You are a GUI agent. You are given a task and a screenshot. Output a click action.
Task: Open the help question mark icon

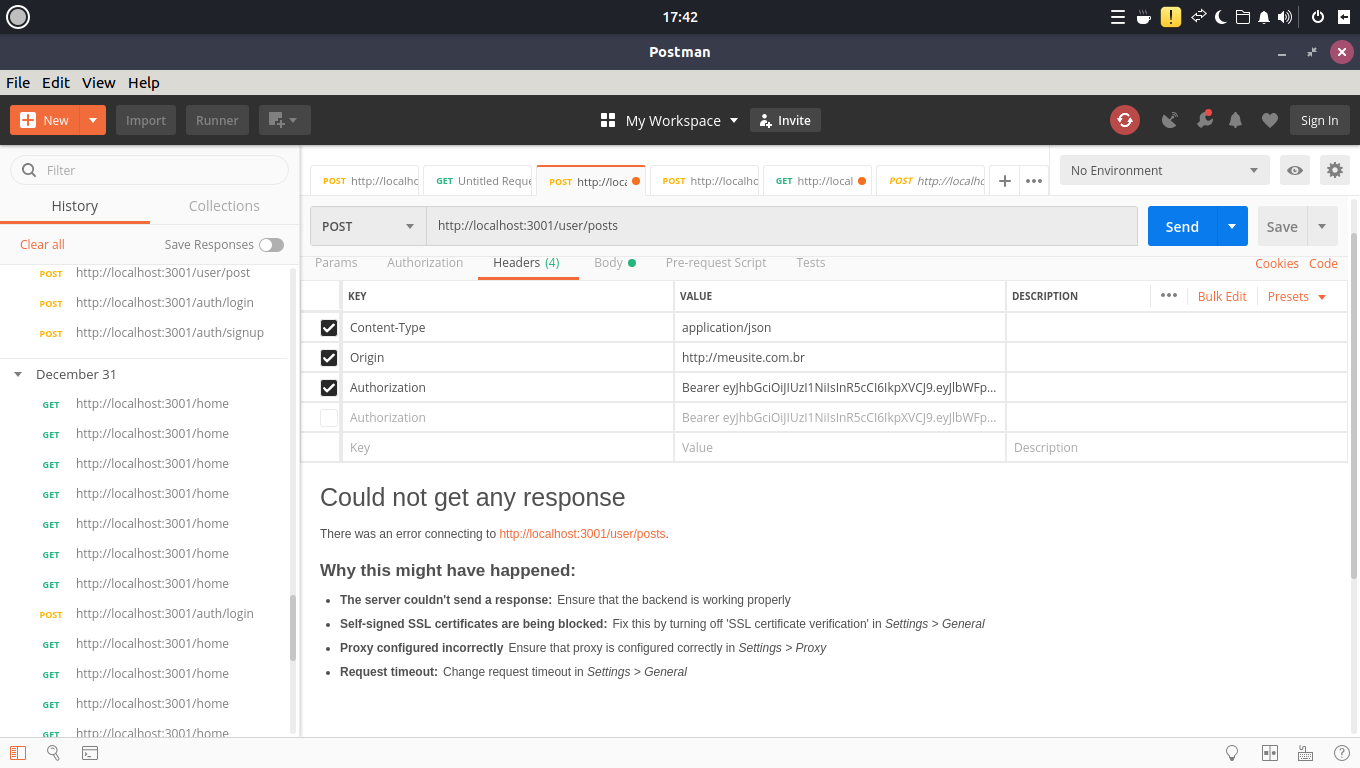(x=1341, y=753)
